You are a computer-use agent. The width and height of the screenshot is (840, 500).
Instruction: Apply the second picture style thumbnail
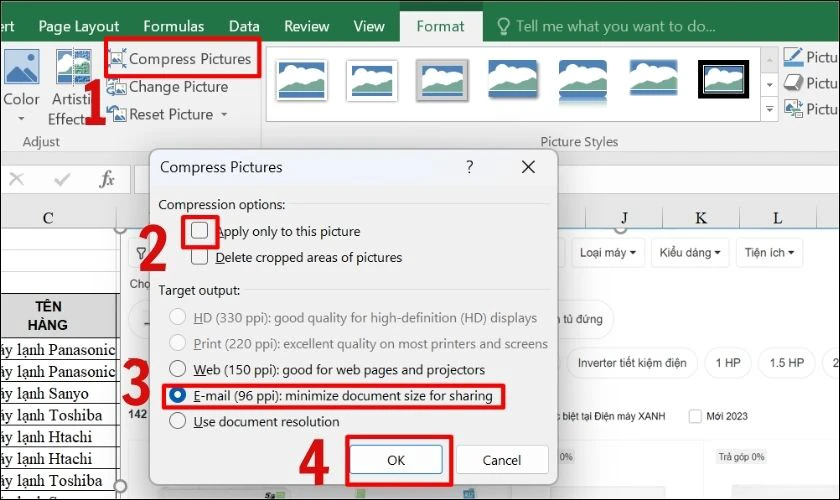372,80
